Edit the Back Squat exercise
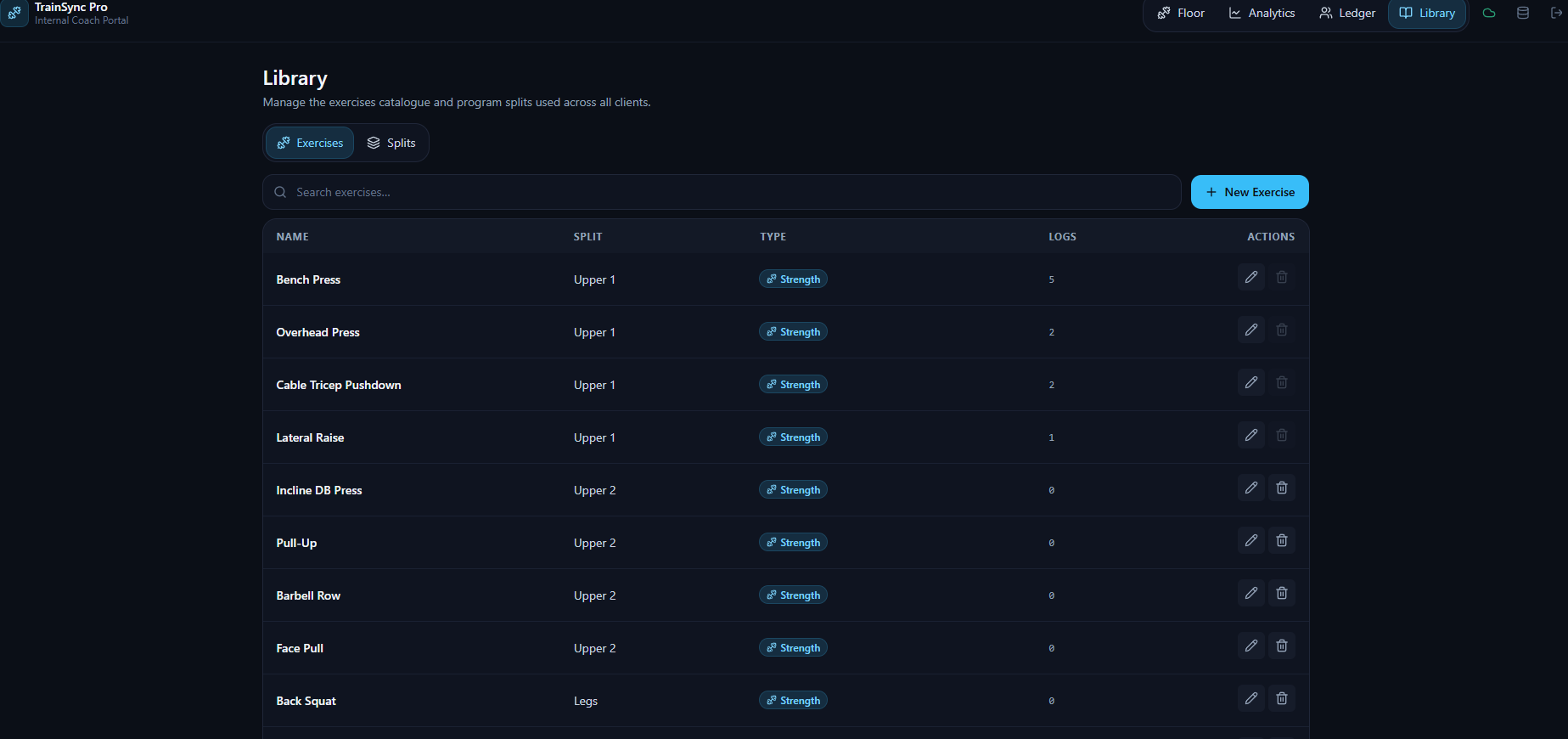The height and width of the screenshot is (739, 1568). tap(1250, 698)
